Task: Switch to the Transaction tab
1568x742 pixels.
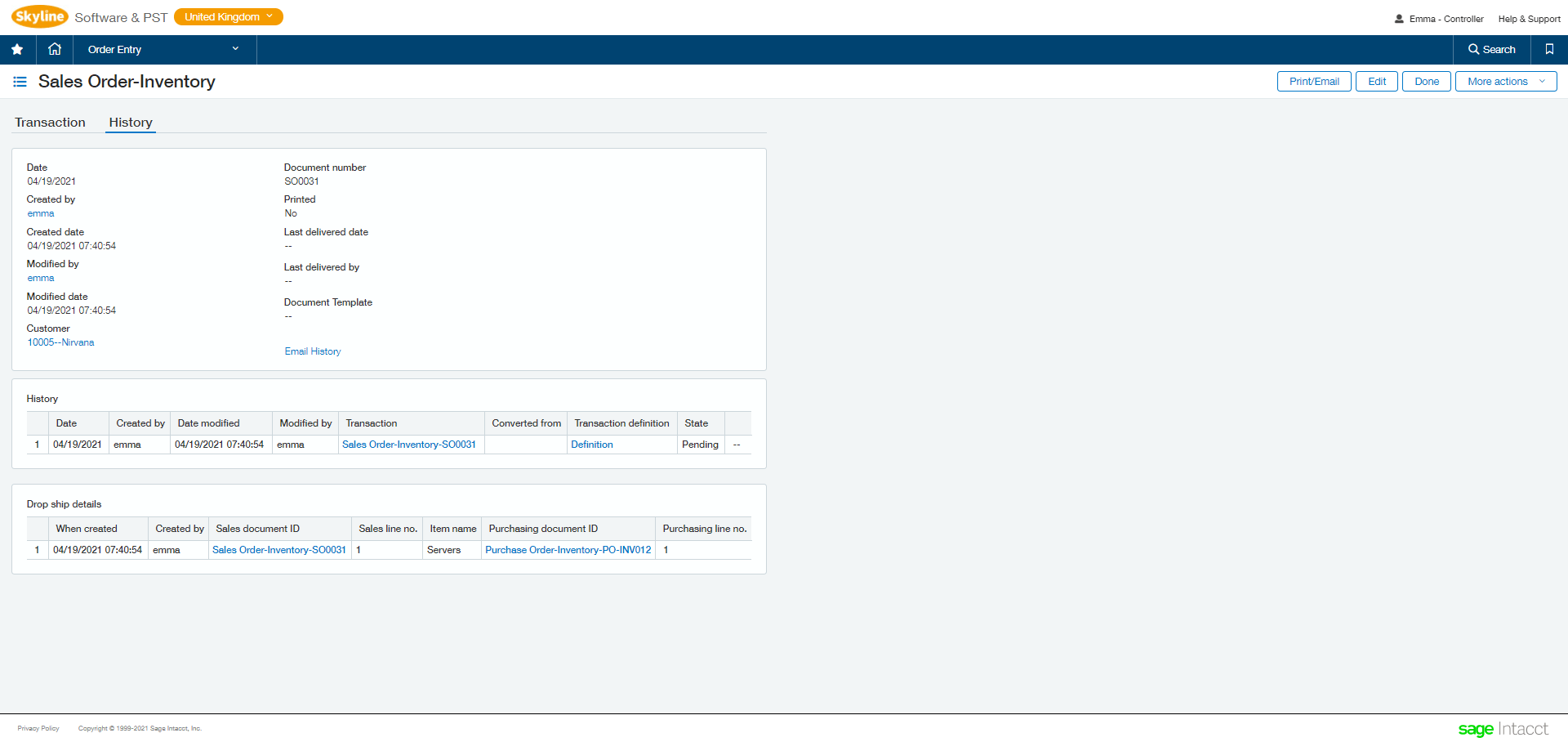Action: click(x=50, y=122)
